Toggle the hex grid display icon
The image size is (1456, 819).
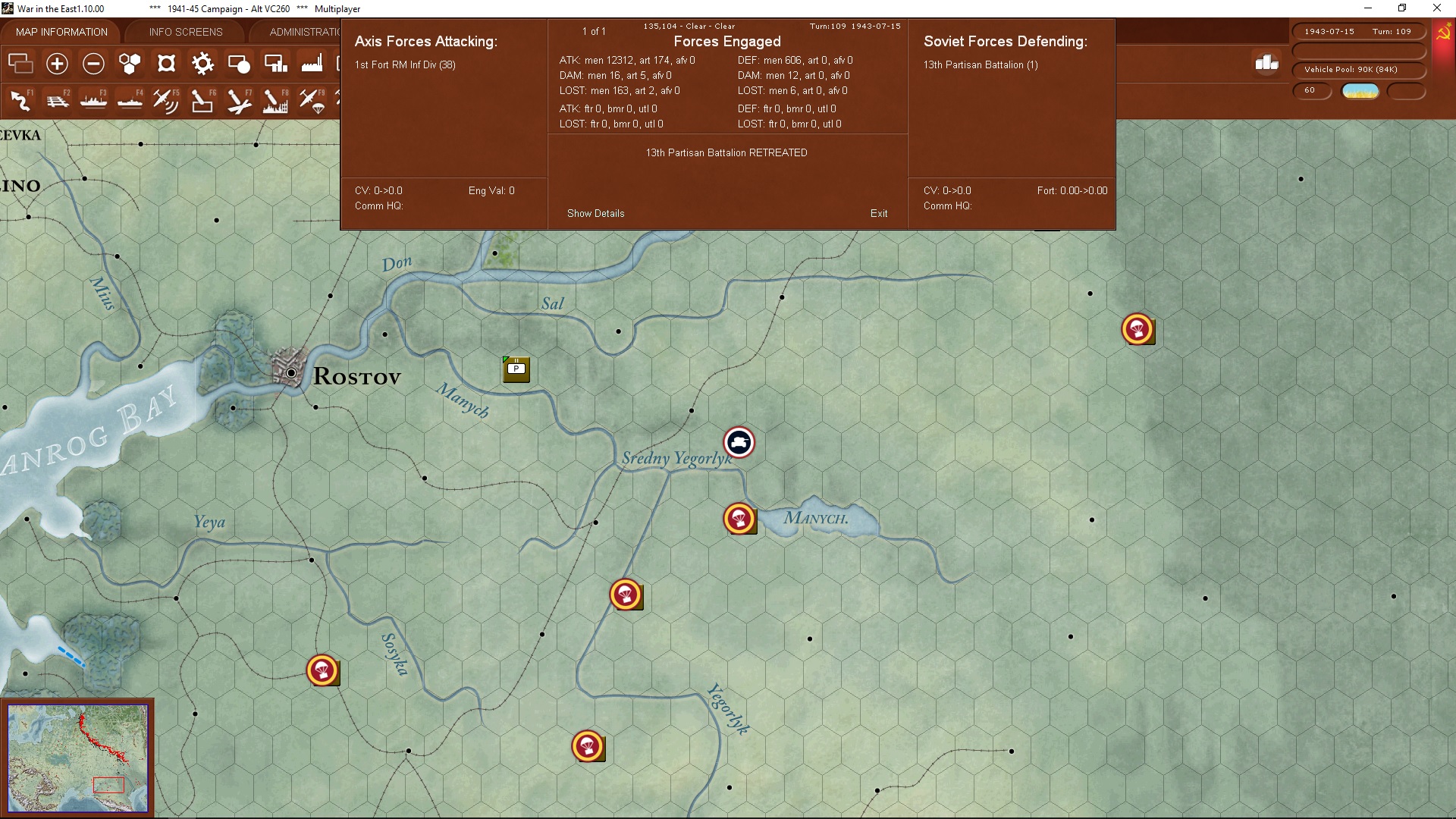tap(130, 64)
